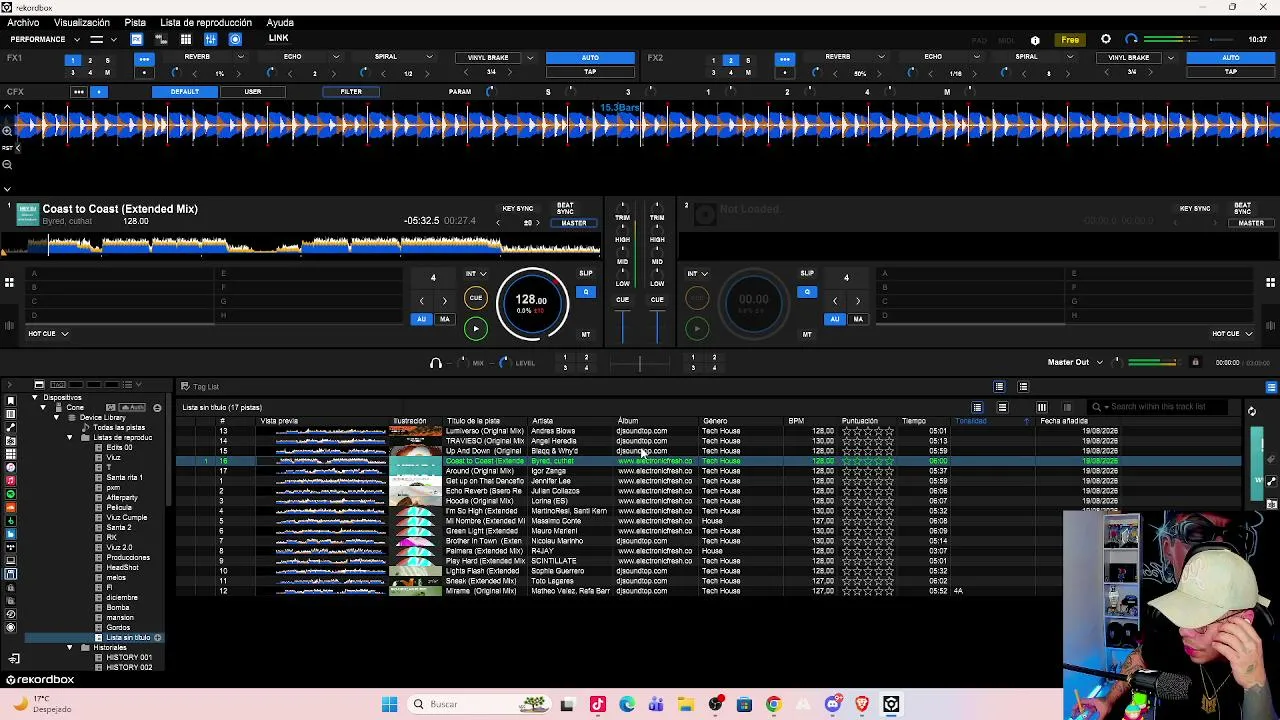Open the Visualización menu
The width and height of the screenshot is (1280, 720).
82,22
